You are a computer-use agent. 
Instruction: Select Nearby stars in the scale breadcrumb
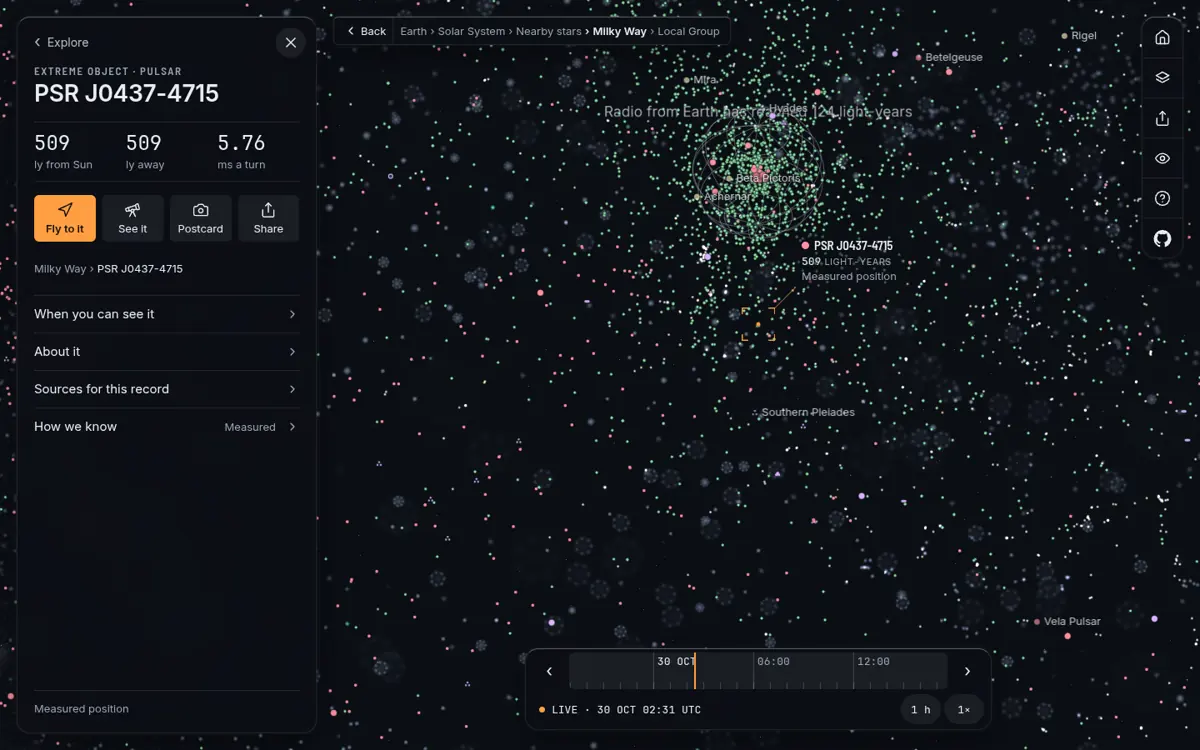[549, 31]
